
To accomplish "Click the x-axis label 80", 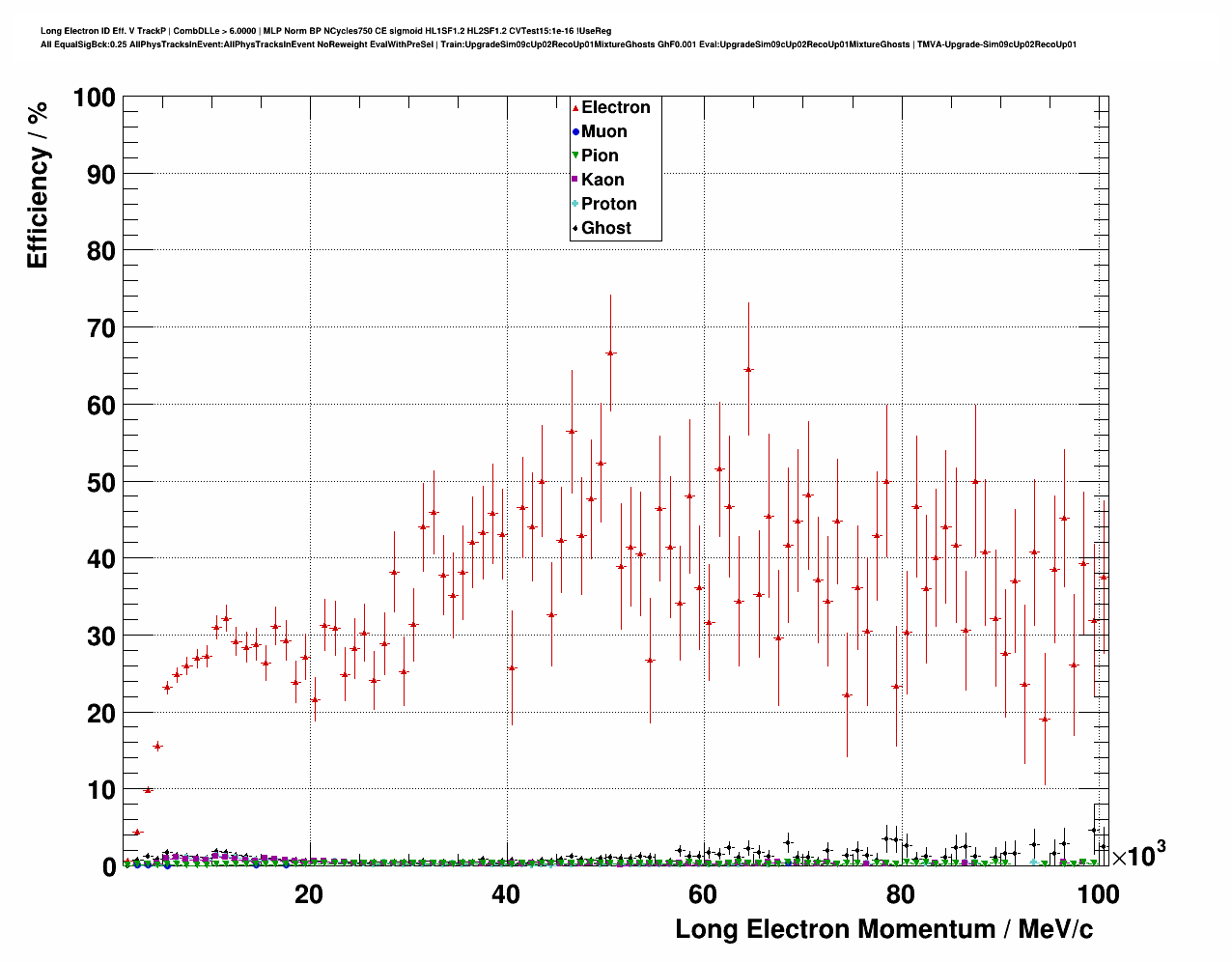I will pyautogui.click(x=900, y=894).
